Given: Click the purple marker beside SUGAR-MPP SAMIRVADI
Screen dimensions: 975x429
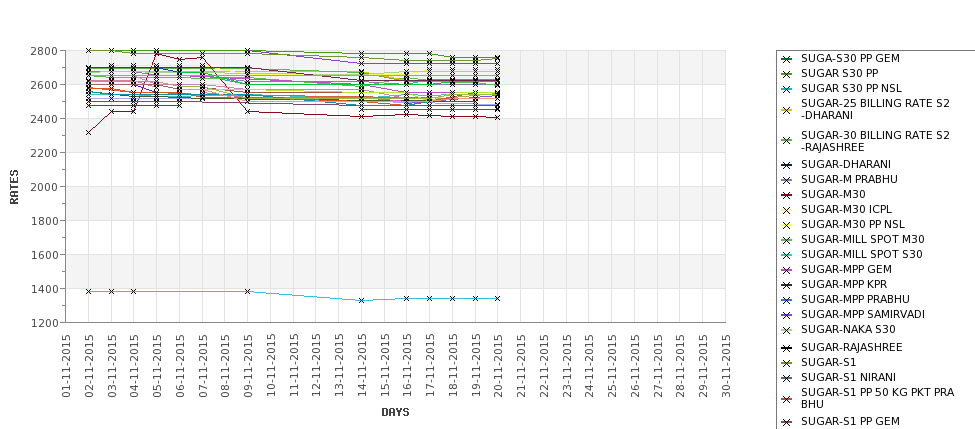Looking at the screenshot, I should click(787, 315).
